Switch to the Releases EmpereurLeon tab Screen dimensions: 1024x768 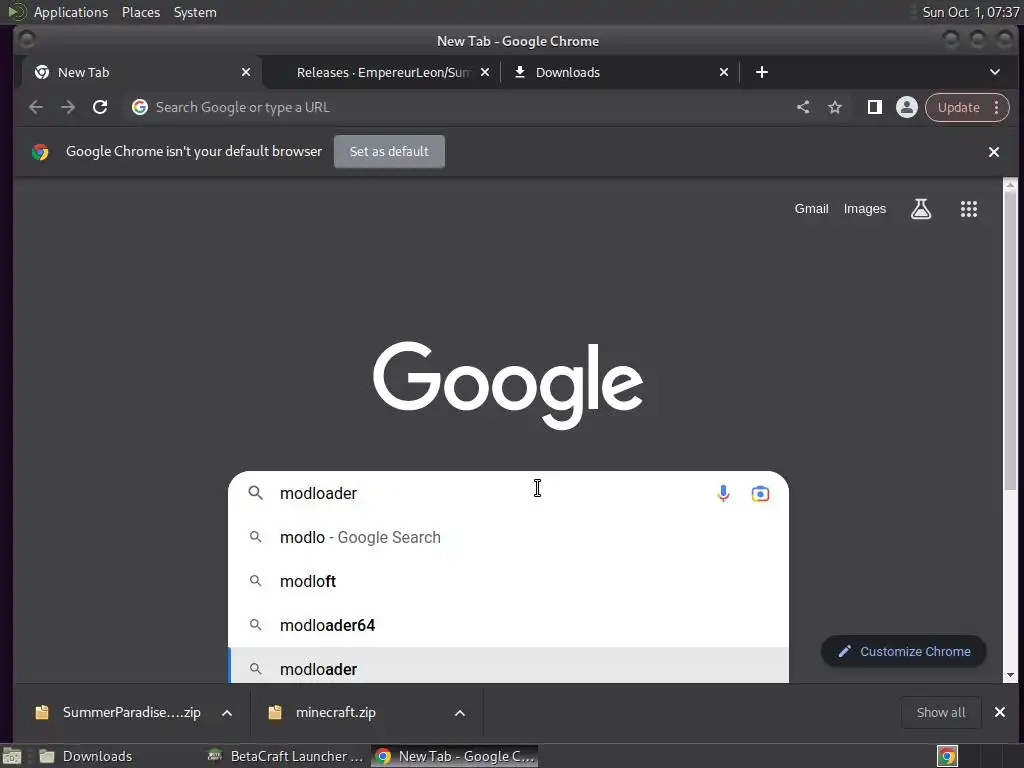(x=383, y=72)
